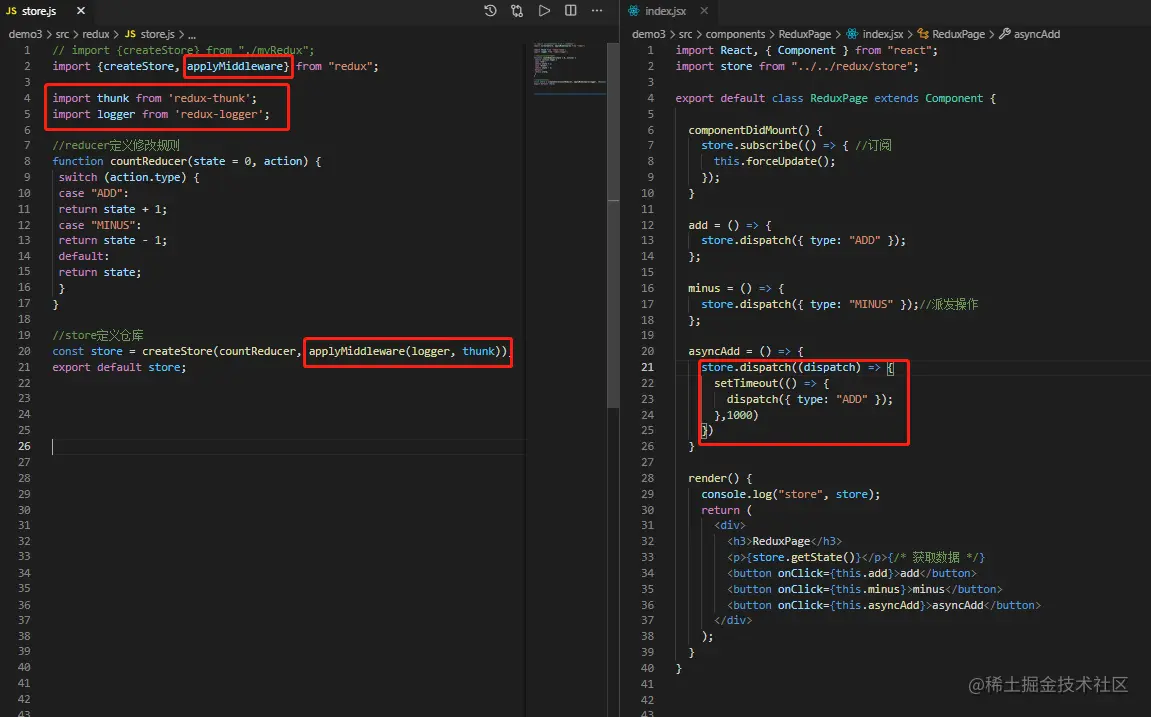Image resolution: width=1151 pixels, height=717 pixels.
Task: Click 'minus = () => {' on line 16
Action: [x=736, y=288]
